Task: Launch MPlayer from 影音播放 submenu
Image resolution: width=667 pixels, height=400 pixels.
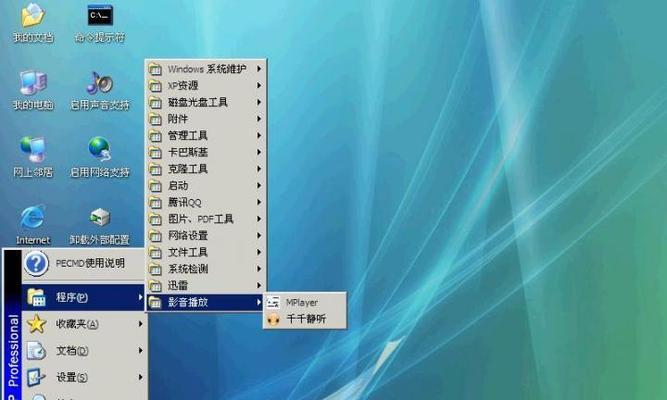Action: (305, 303)
